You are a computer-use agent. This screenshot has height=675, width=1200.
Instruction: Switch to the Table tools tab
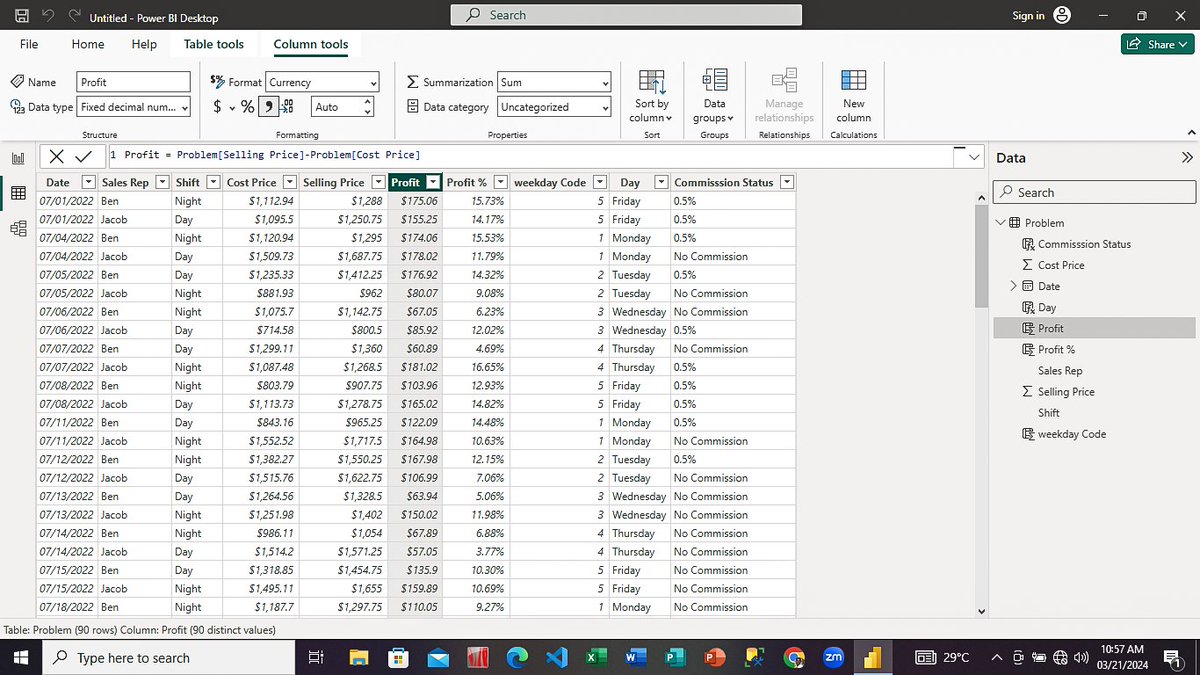[x=214, y=44]
